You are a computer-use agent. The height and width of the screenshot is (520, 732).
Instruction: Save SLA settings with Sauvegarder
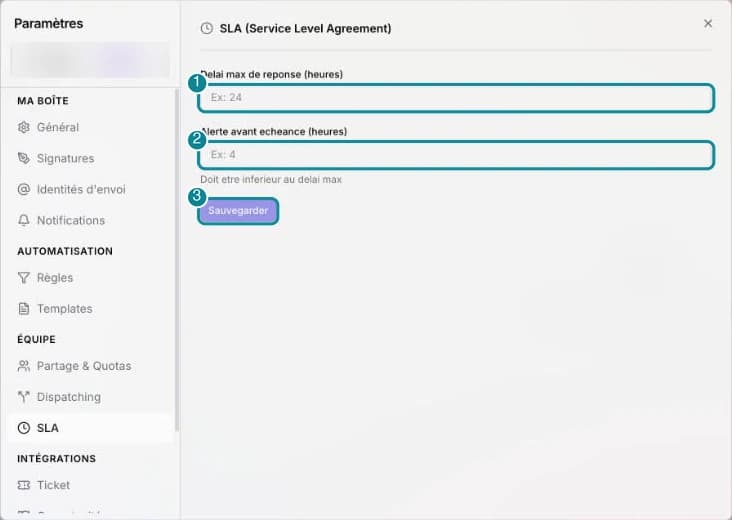238,211
